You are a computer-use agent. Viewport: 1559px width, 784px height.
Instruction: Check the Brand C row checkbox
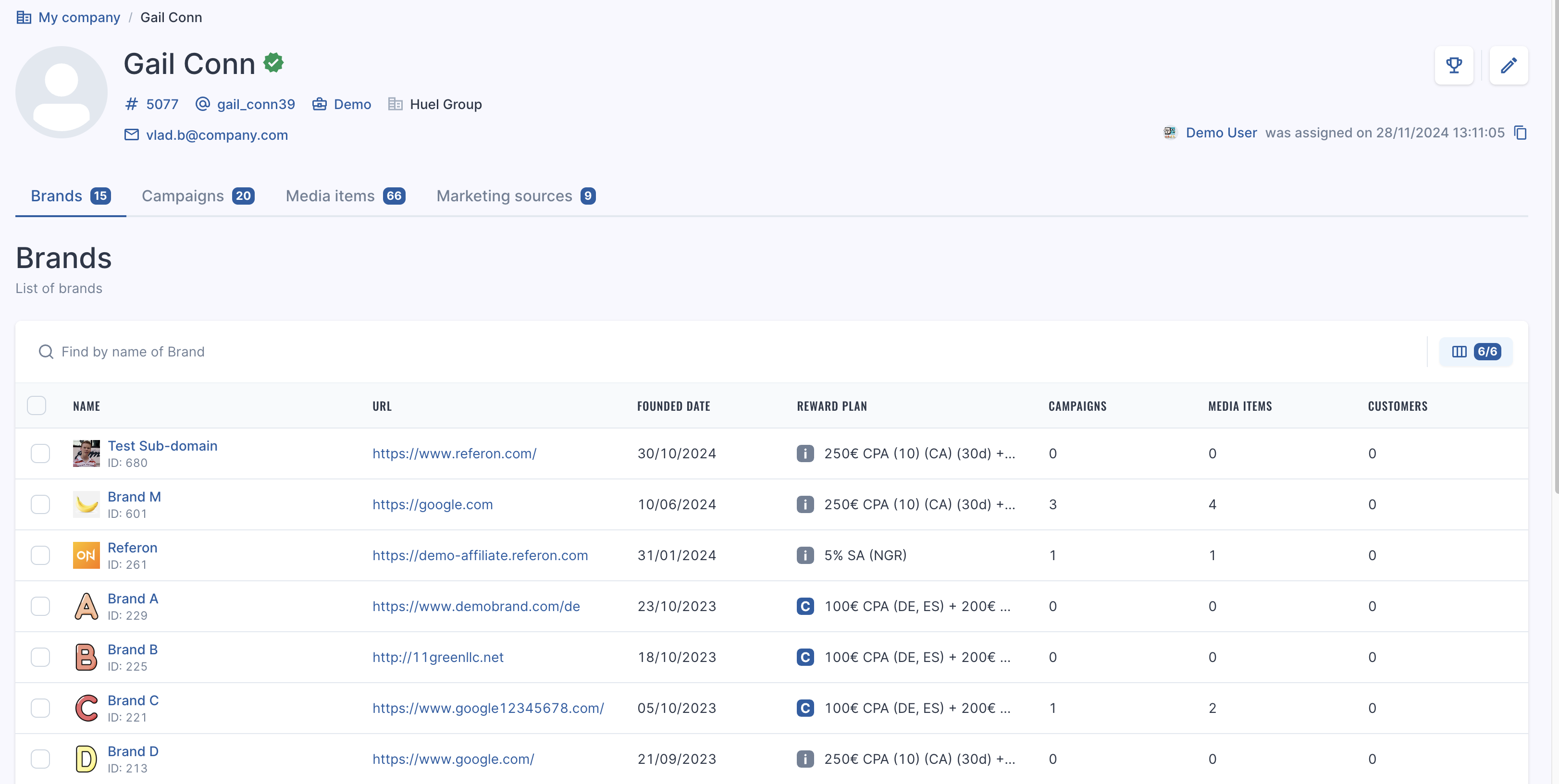coord(40,708)
